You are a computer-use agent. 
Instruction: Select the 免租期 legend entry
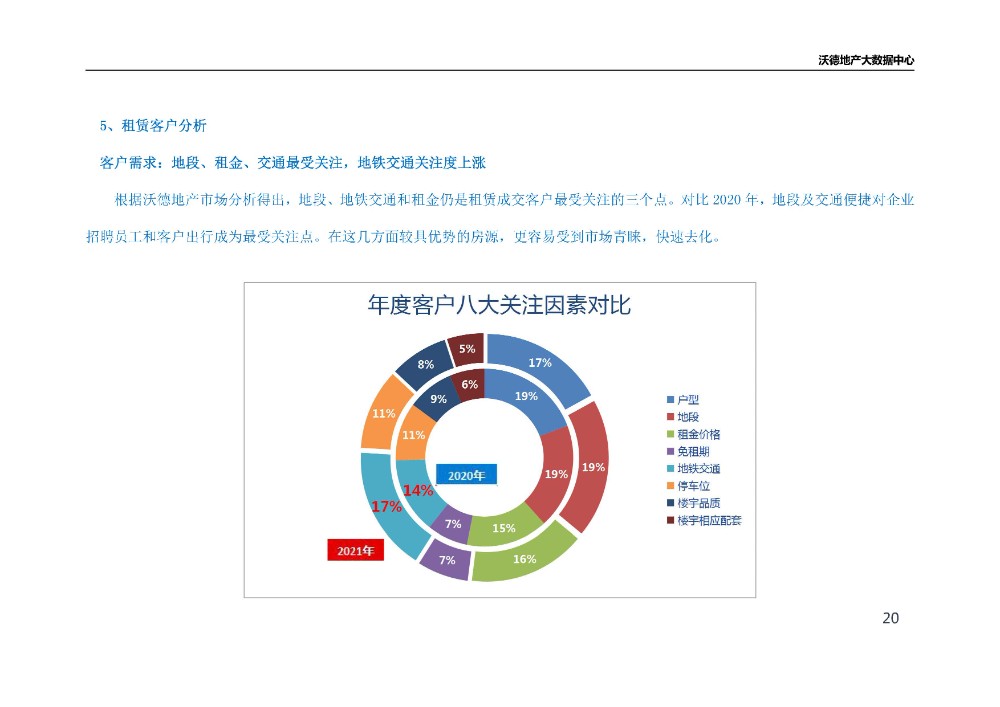(693, 451)
